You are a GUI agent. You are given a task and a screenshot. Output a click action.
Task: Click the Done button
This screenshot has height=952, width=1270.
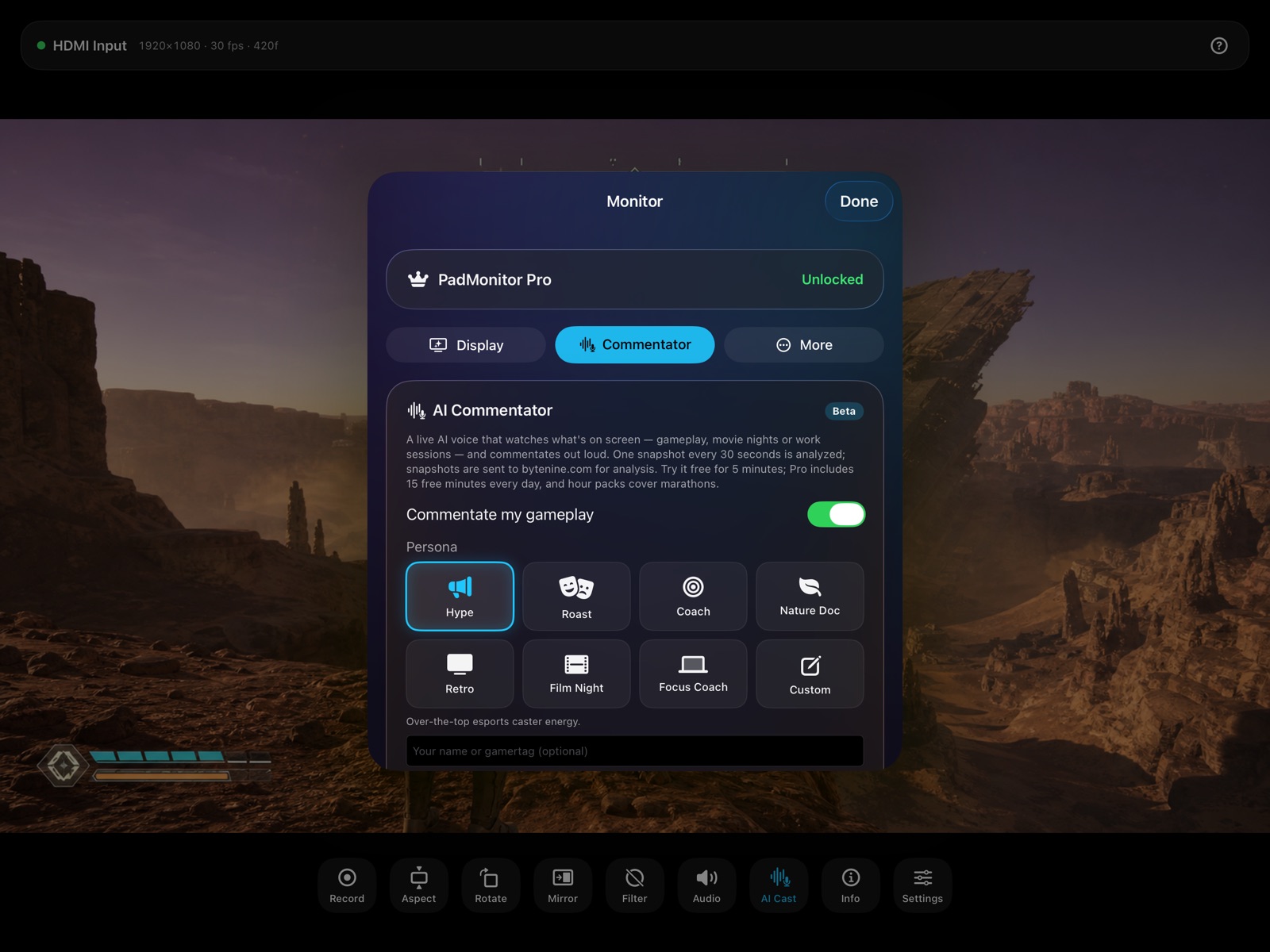tap(859, 202)
